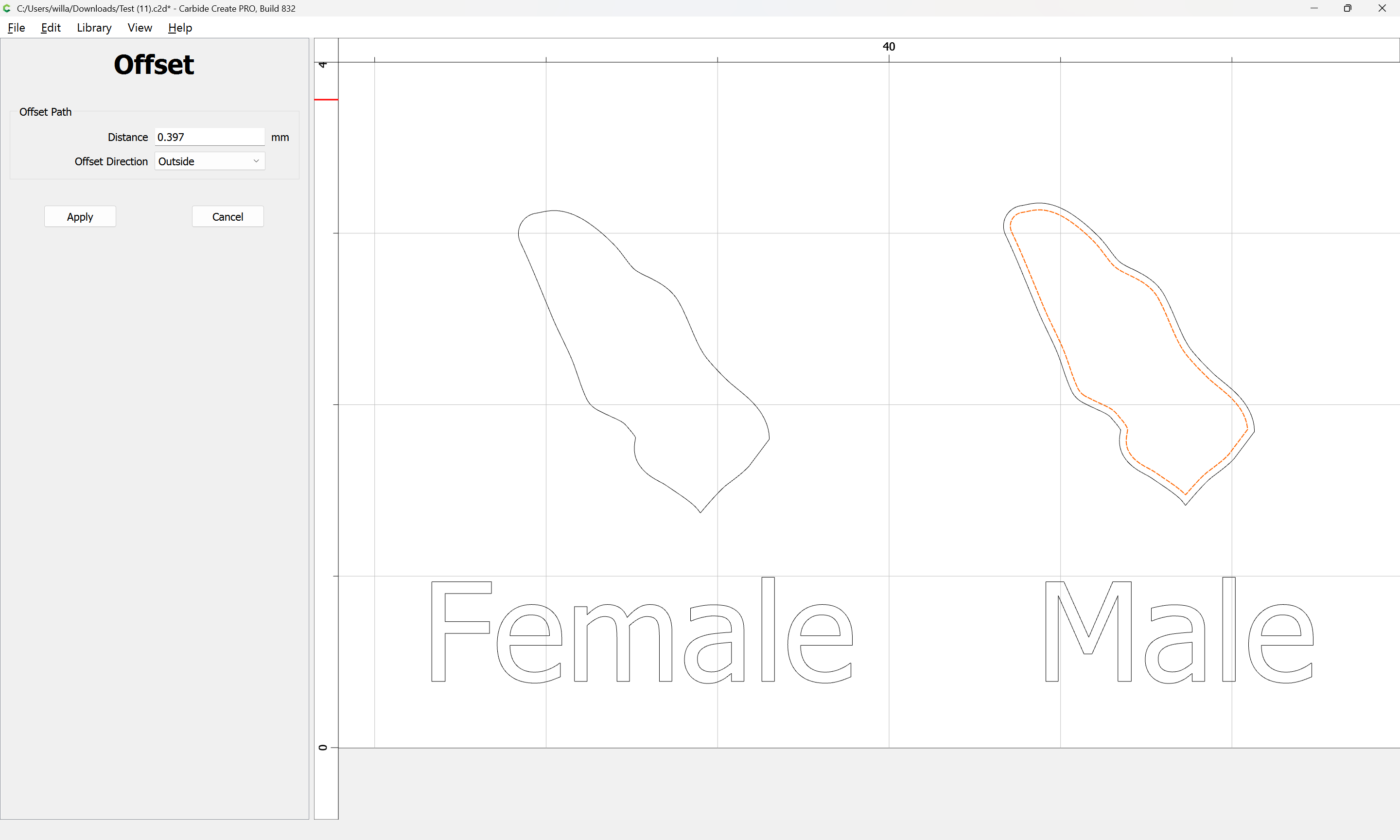
Task: Close the Carbide Create window
Action: [x=1382, y=8]
